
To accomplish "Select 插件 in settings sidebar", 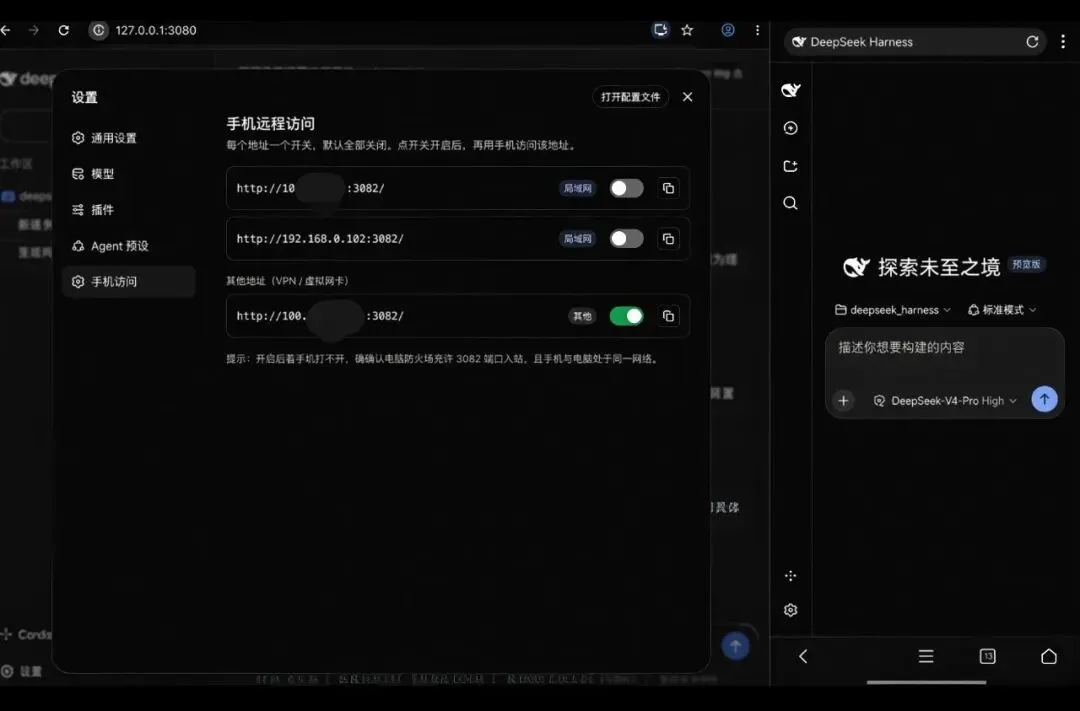I will pyautogui.click(x=129, y=209).
